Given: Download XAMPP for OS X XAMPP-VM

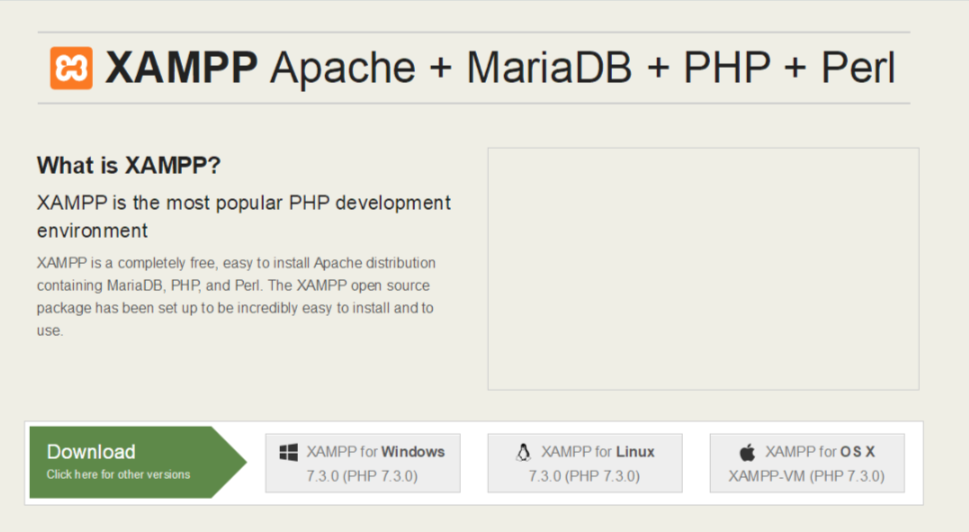Looking at the screenshot, I should [807, 463].
